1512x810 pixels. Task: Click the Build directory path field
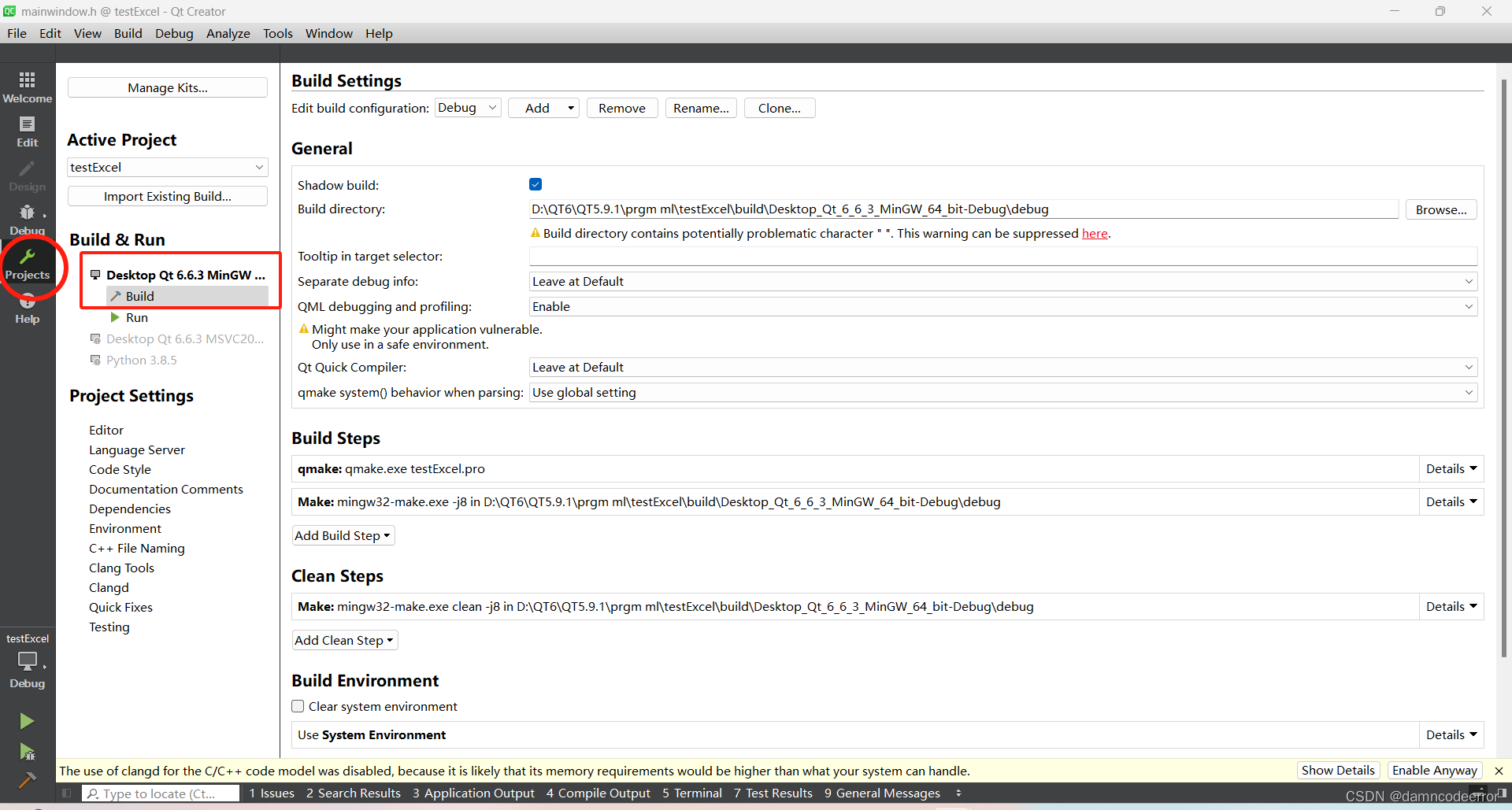(964, 209)
